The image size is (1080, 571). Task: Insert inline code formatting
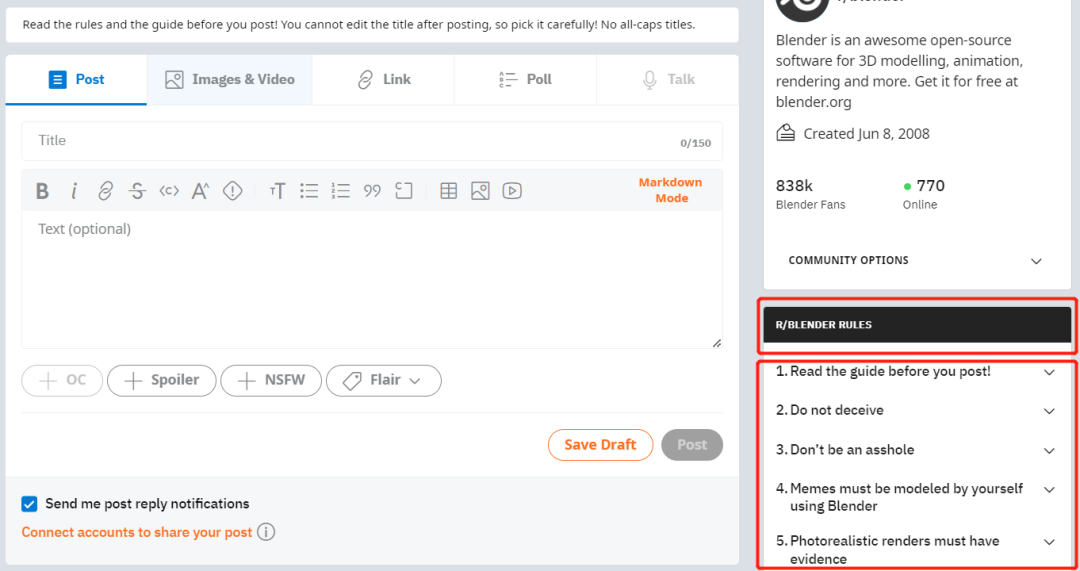click(169, 191)
